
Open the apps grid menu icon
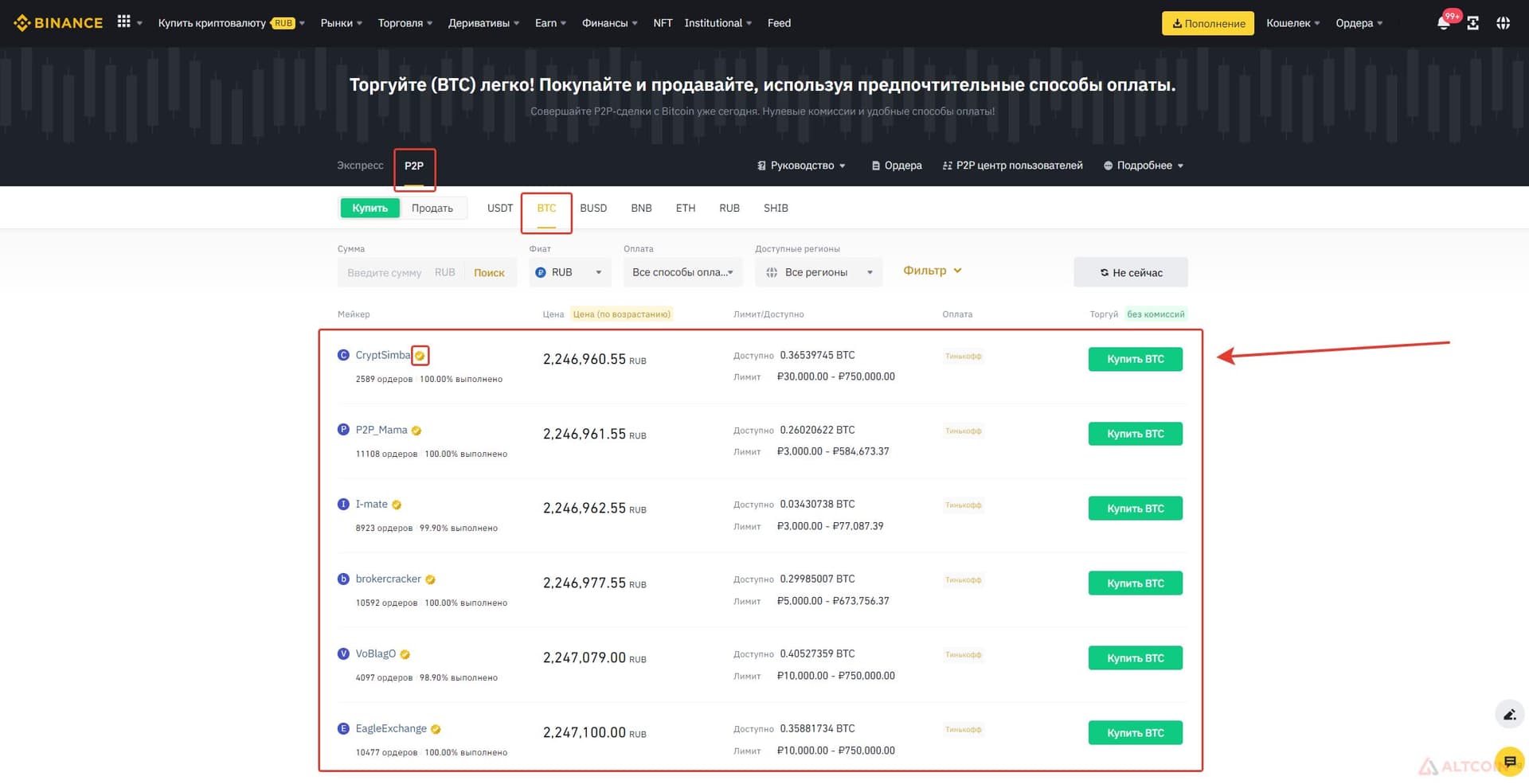(123, 21)
